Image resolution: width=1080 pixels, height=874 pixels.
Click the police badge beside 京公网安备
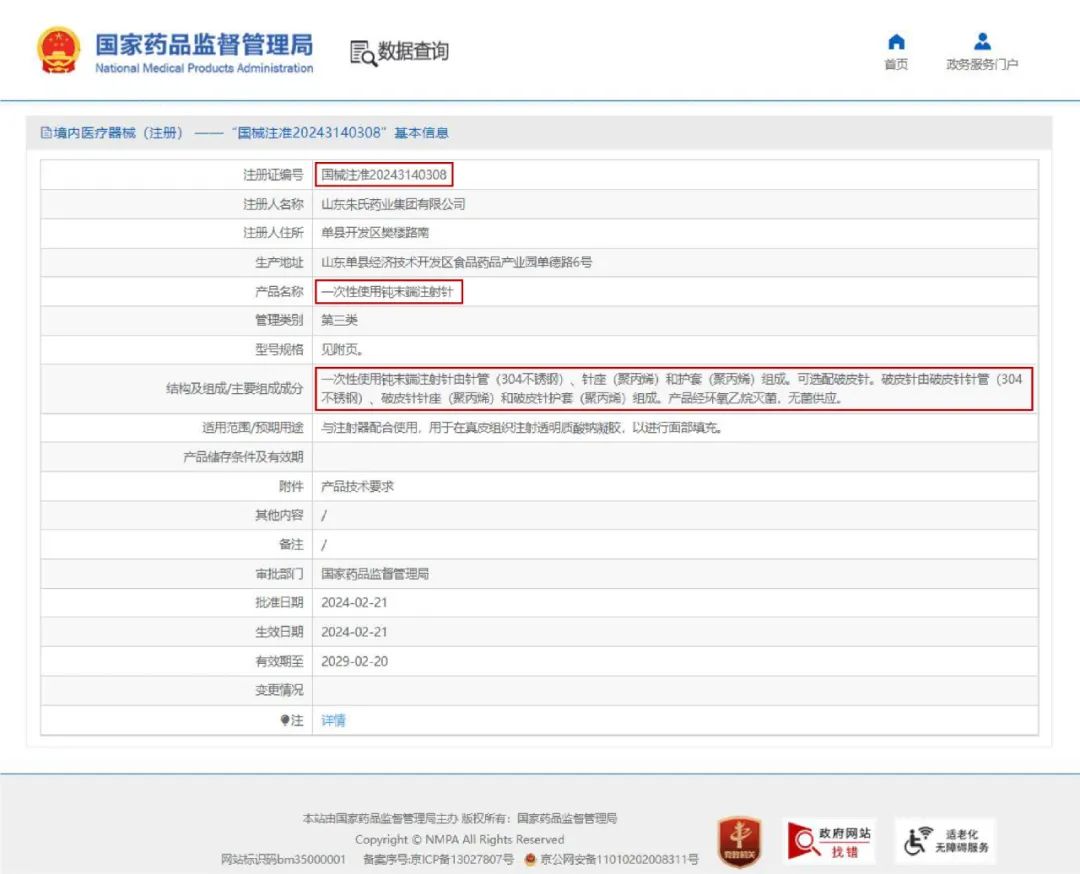pos(530,860)
